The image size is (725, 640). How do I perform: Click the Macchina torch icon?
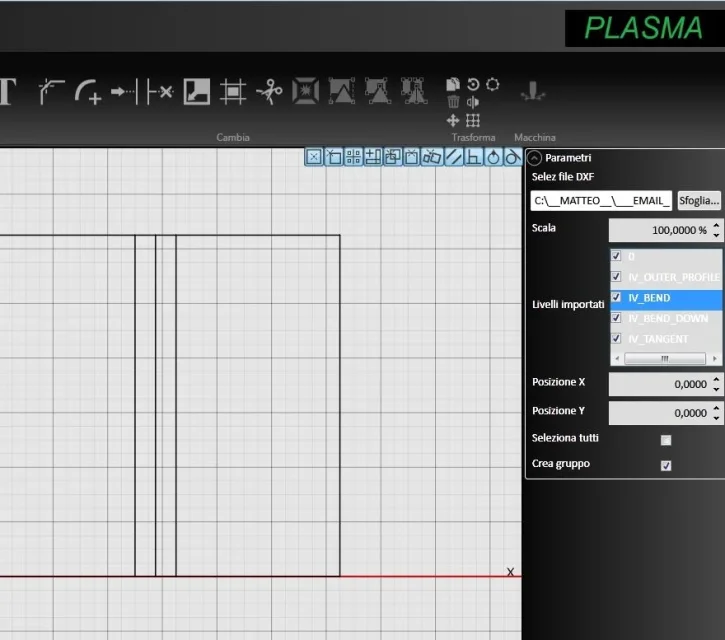tap(533, 91)
